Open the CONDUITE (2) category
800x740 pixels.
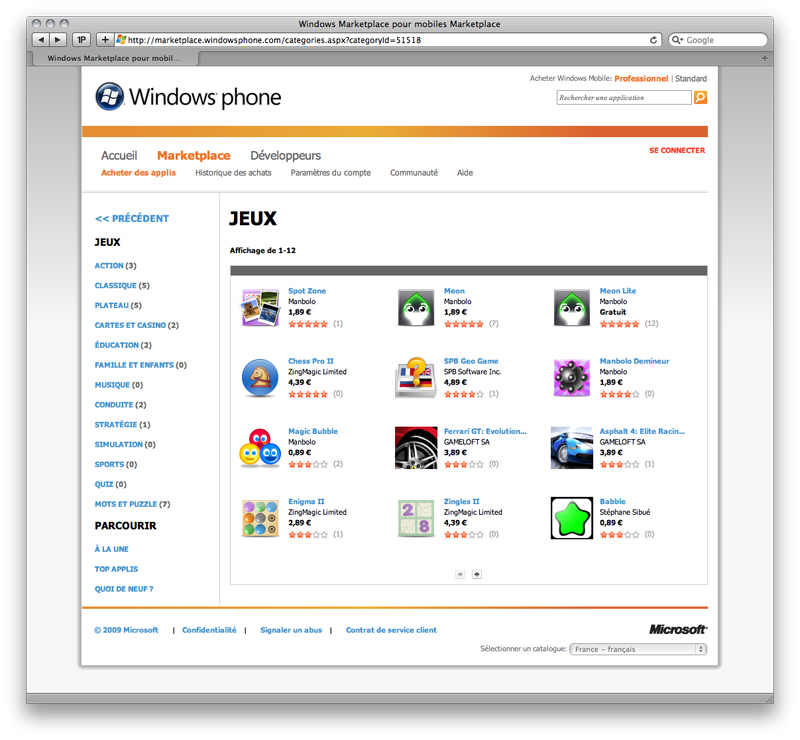[120, 405]
